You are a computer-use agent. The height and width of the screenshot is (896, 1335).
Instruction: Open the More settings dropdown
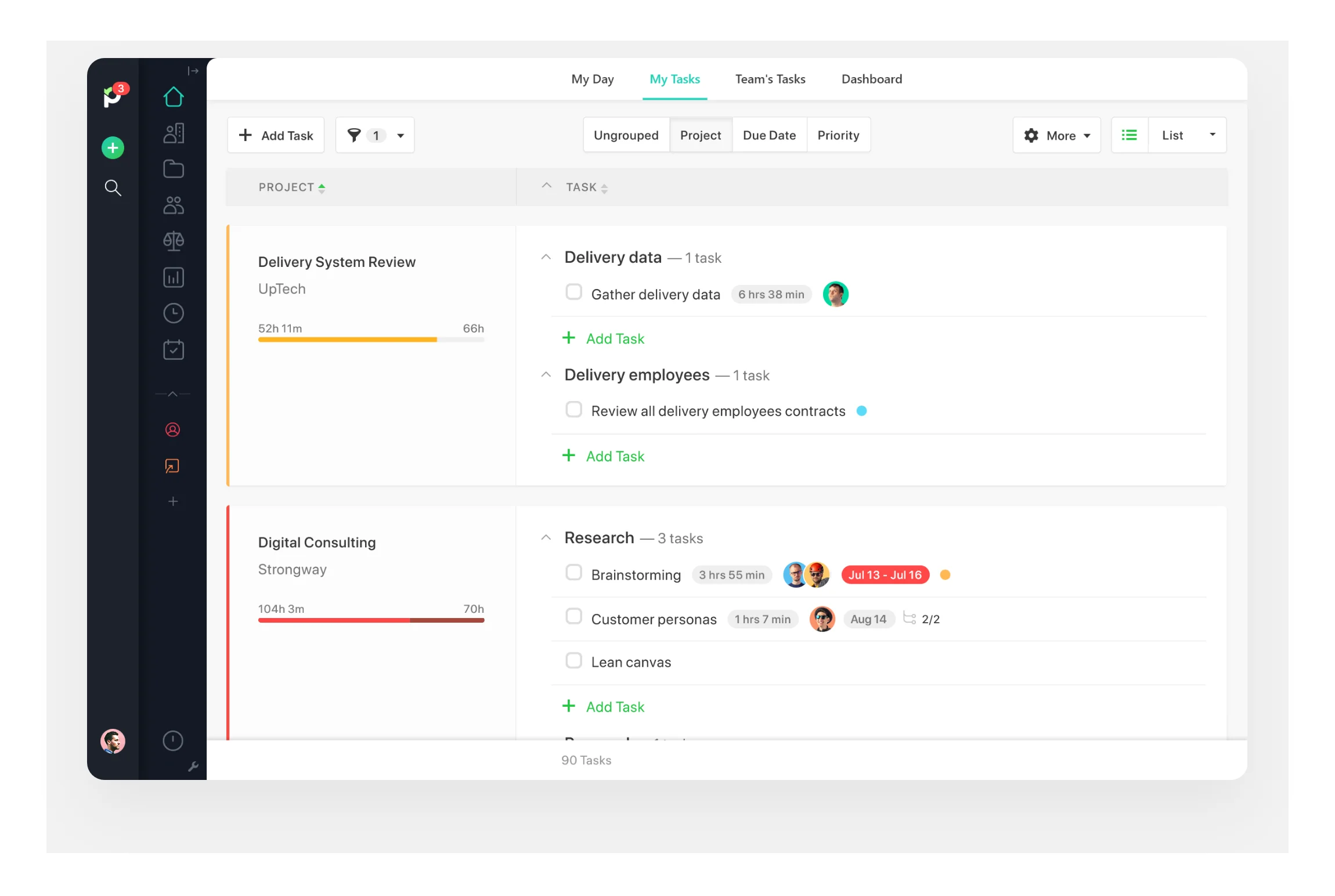point(1057,135)
